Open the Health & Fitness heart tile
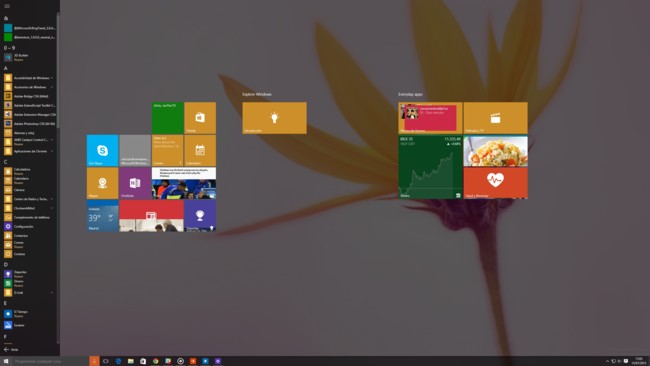The width and height of the screenshot is (650, 366). [495, 183]
